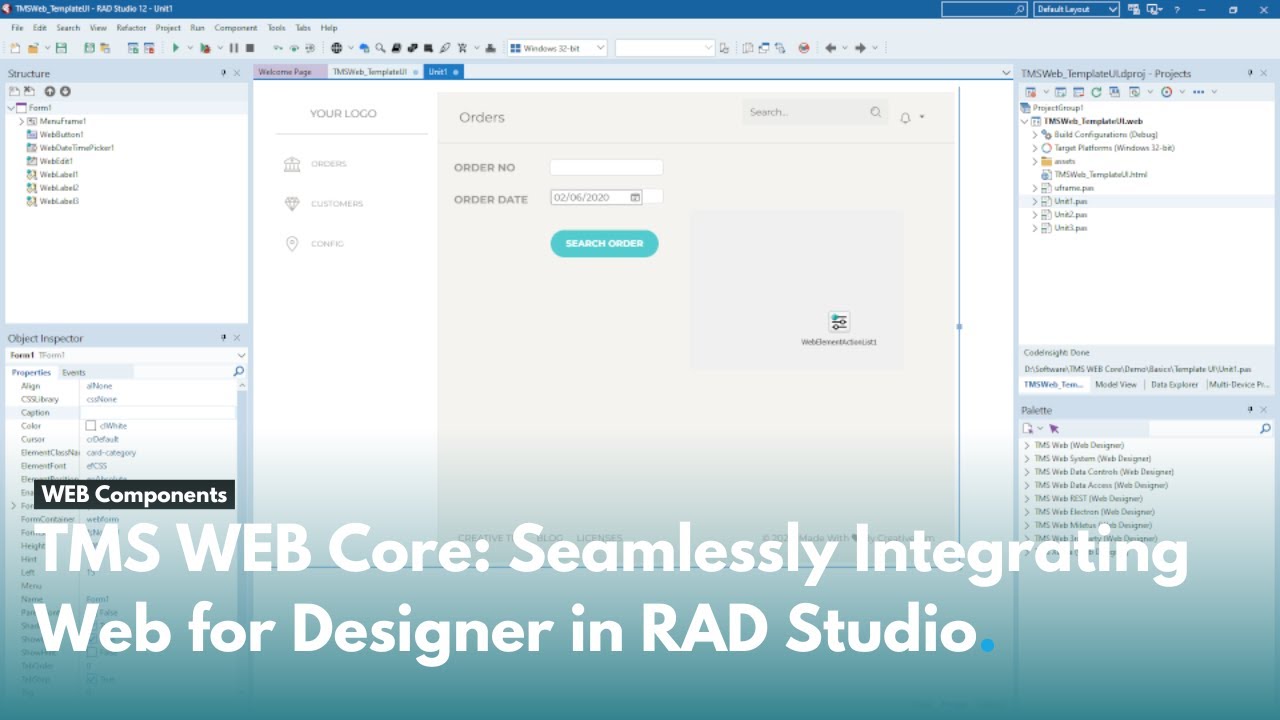Click the magnifier icon in the form's Search box
Screen dimensions: 1280x720
click(876, 112)
